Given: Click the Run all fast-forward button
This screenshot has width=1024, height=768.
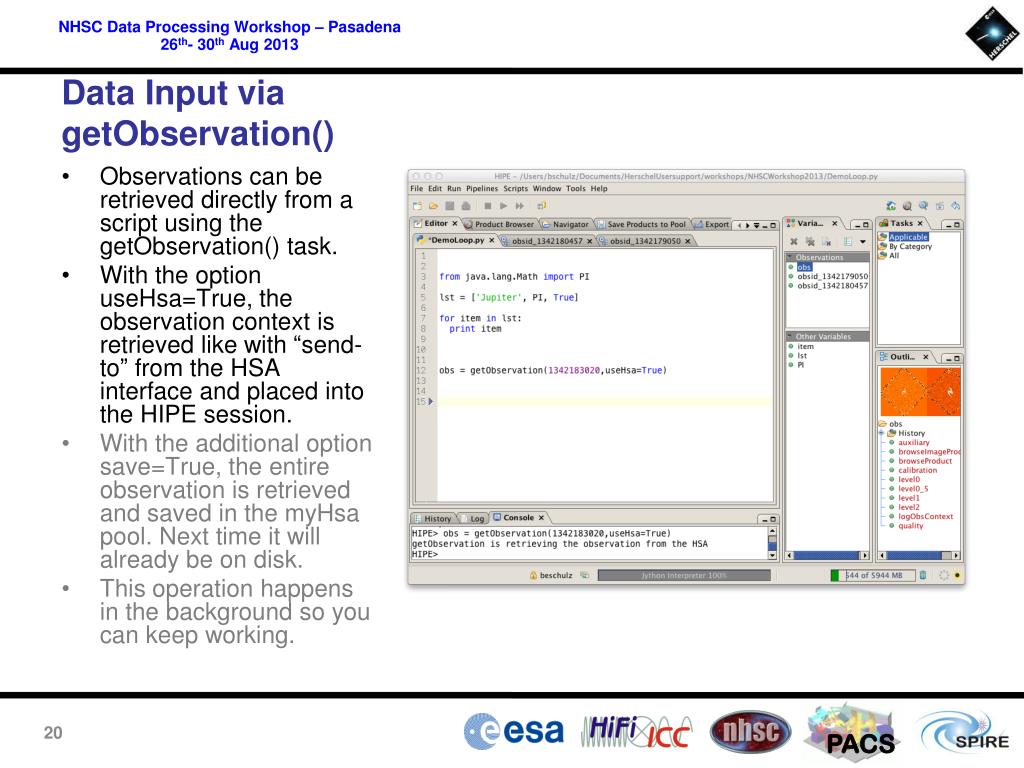Looking at the screenshot, I should click(520, 206).
